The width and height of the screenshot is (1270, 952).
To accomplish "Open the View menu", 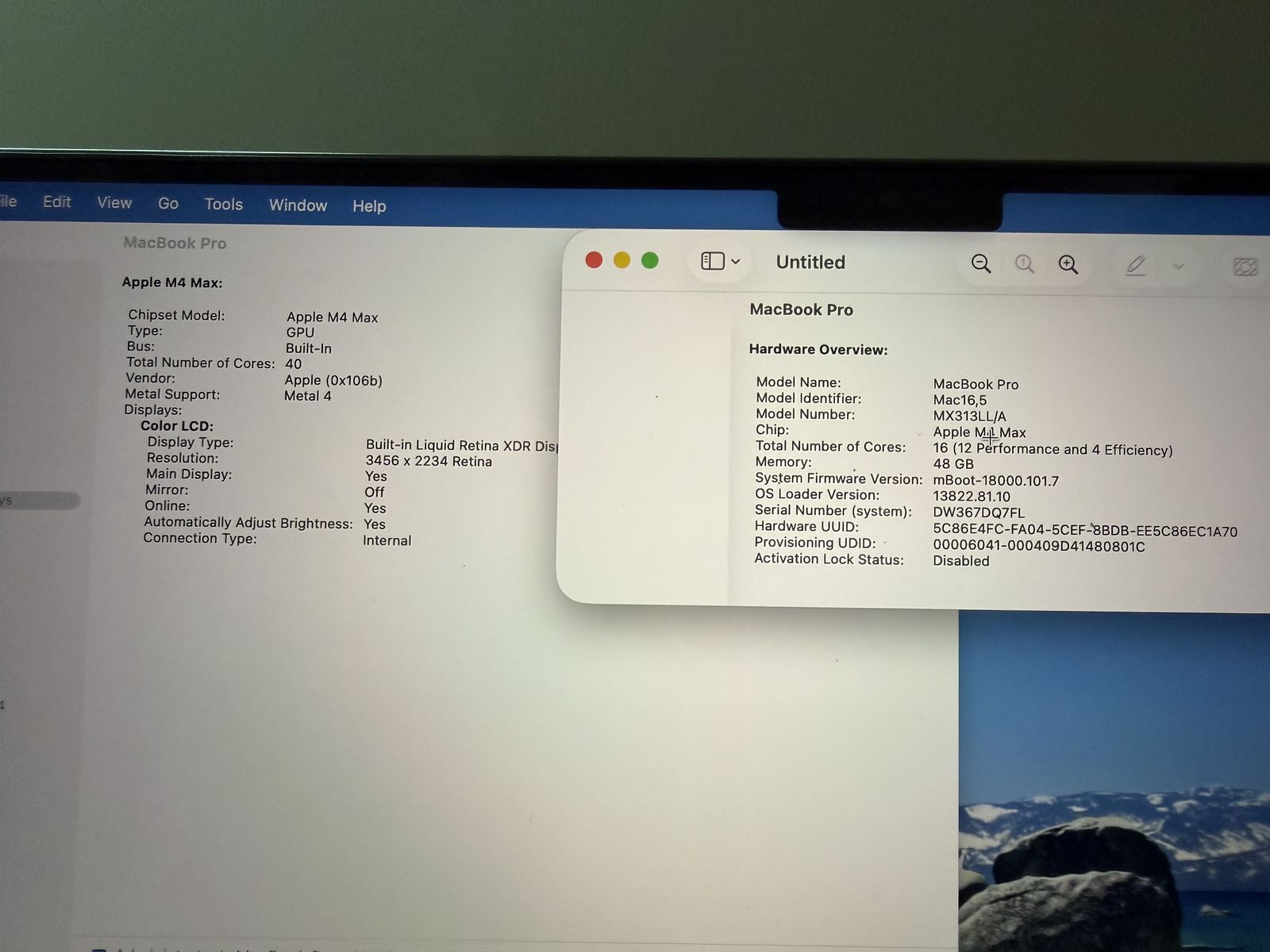I will [114, 203].
